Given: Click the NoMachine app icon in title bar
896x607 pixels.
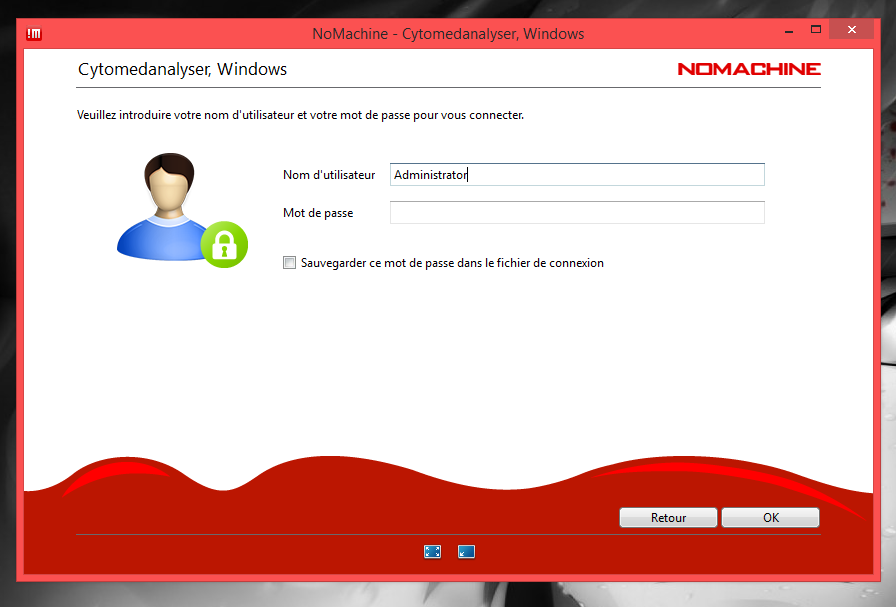Looking at the screenshot, I should point(33,34).
